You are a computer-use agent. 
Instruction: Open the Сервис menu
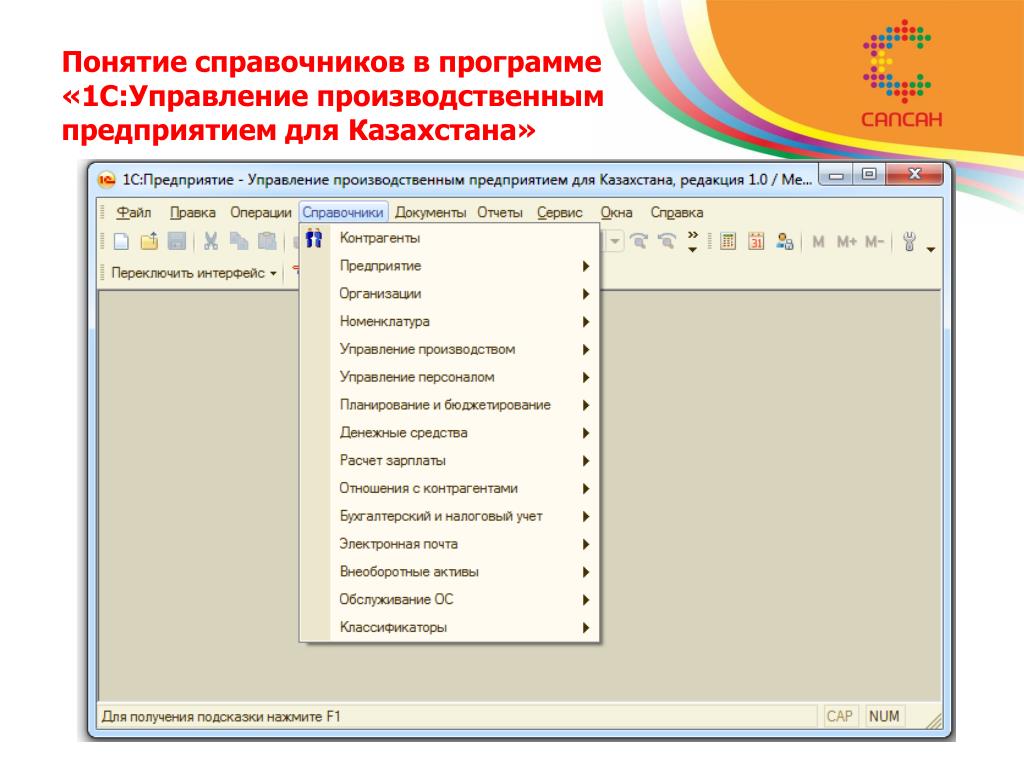[x=560, y=213]
